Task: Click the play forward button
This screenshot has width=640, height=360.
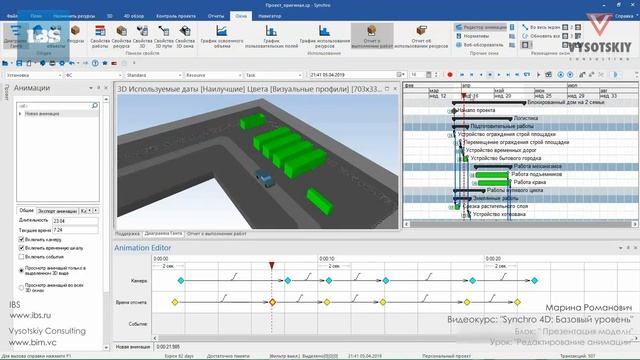Action: [x=499, y=75]
